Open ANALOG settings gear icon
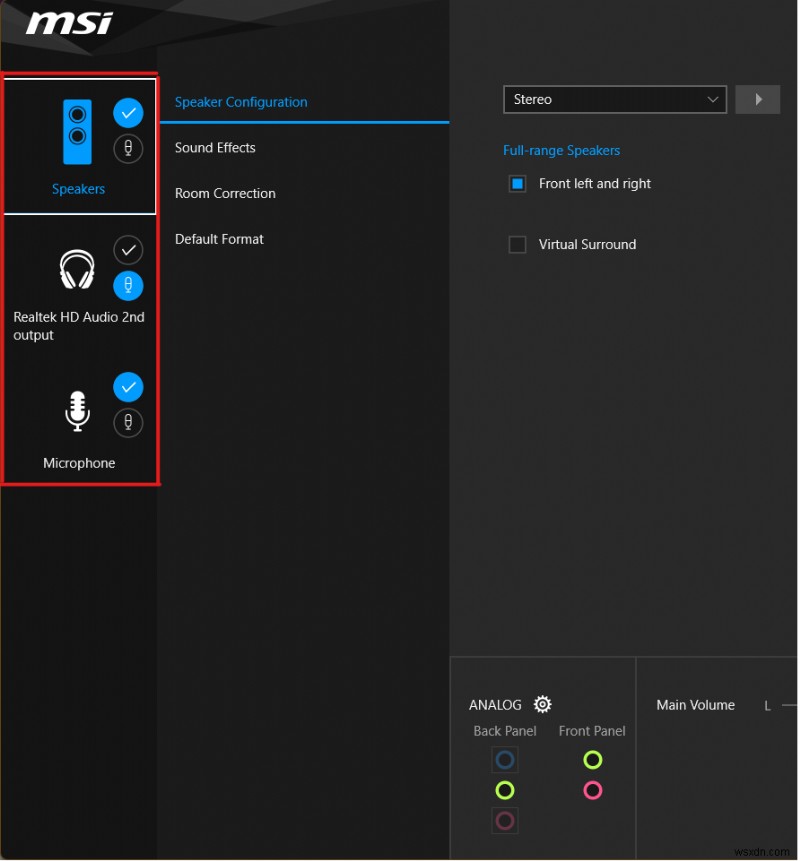This screenshot has height=861, width=800. point(542,704)
